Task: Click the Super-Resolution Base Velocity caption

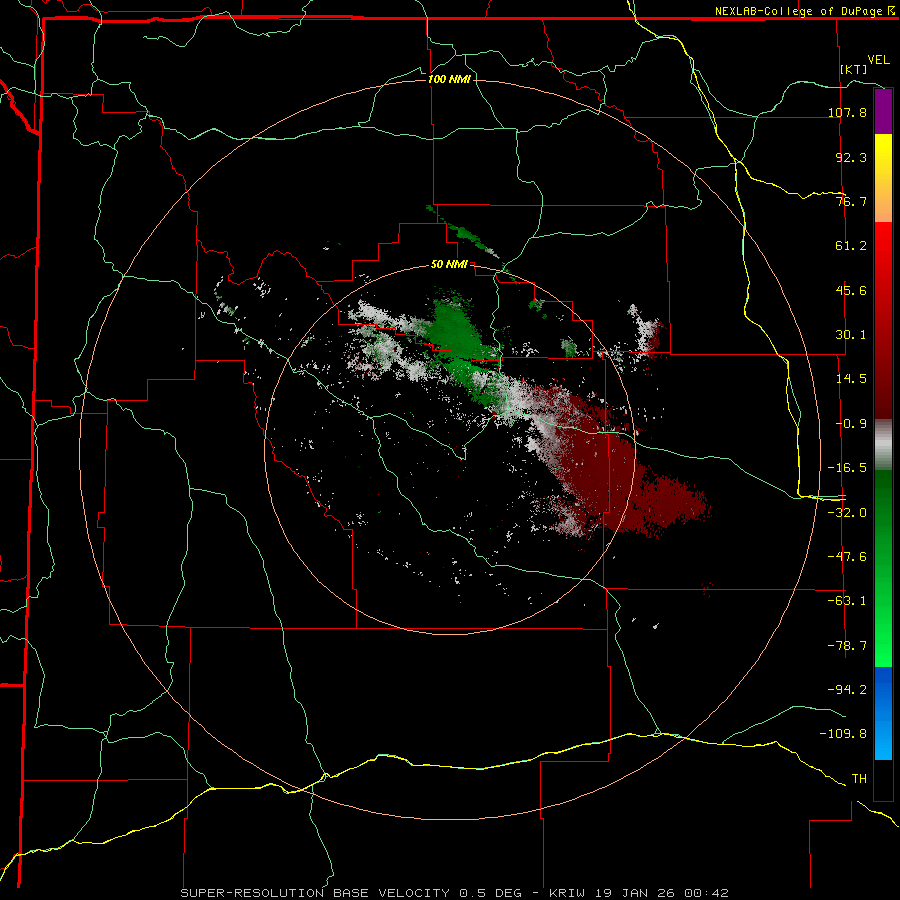Action: (x=455, y=893)
